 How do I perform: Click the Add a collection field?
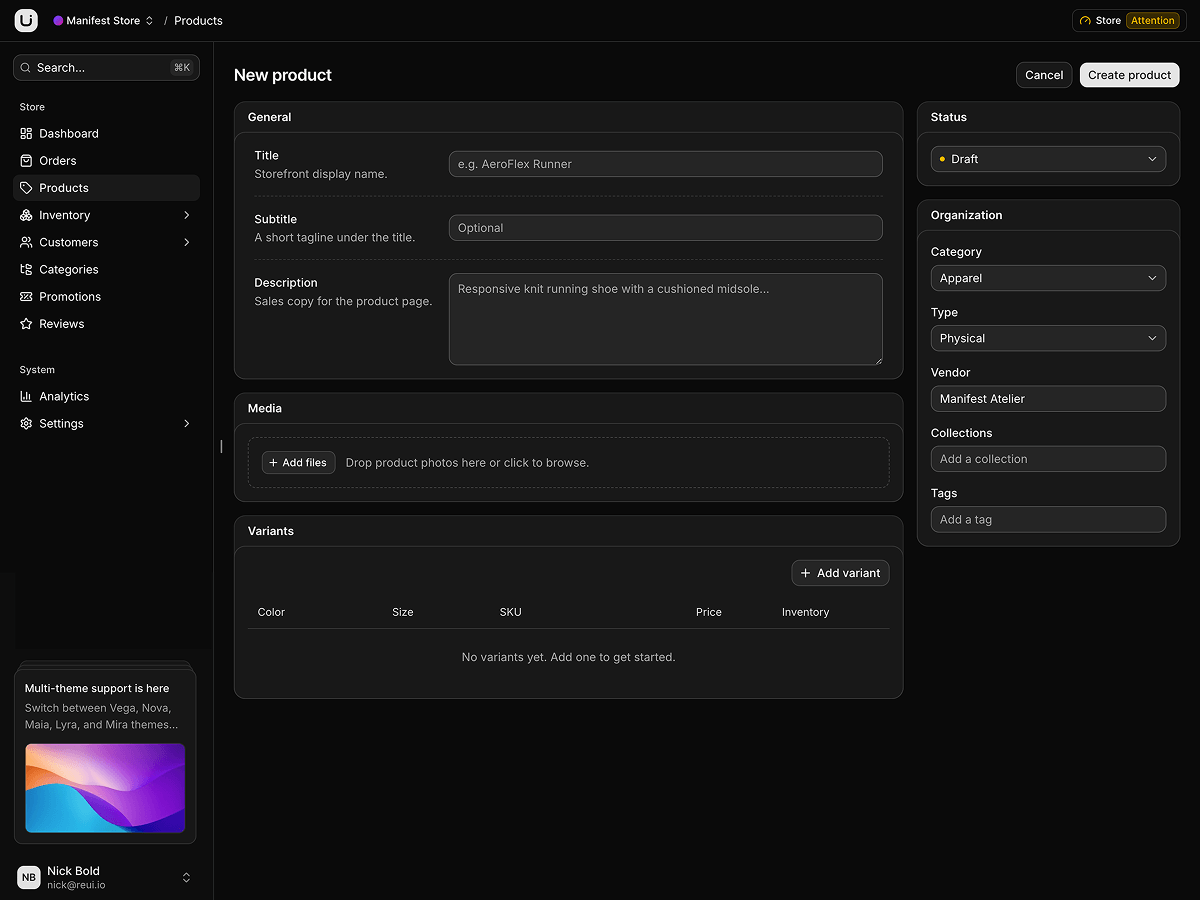point(1048,459)
